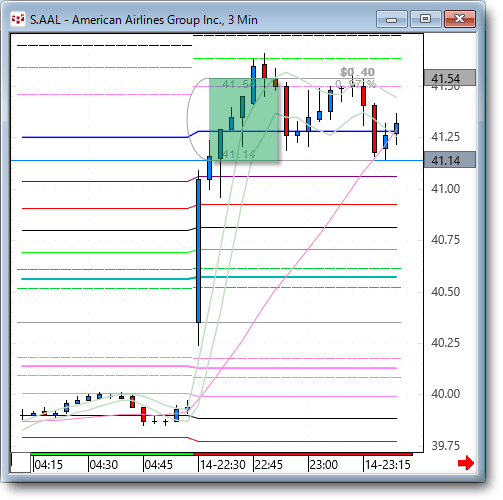Click the 40.75 price scale value

pos(445,240)
